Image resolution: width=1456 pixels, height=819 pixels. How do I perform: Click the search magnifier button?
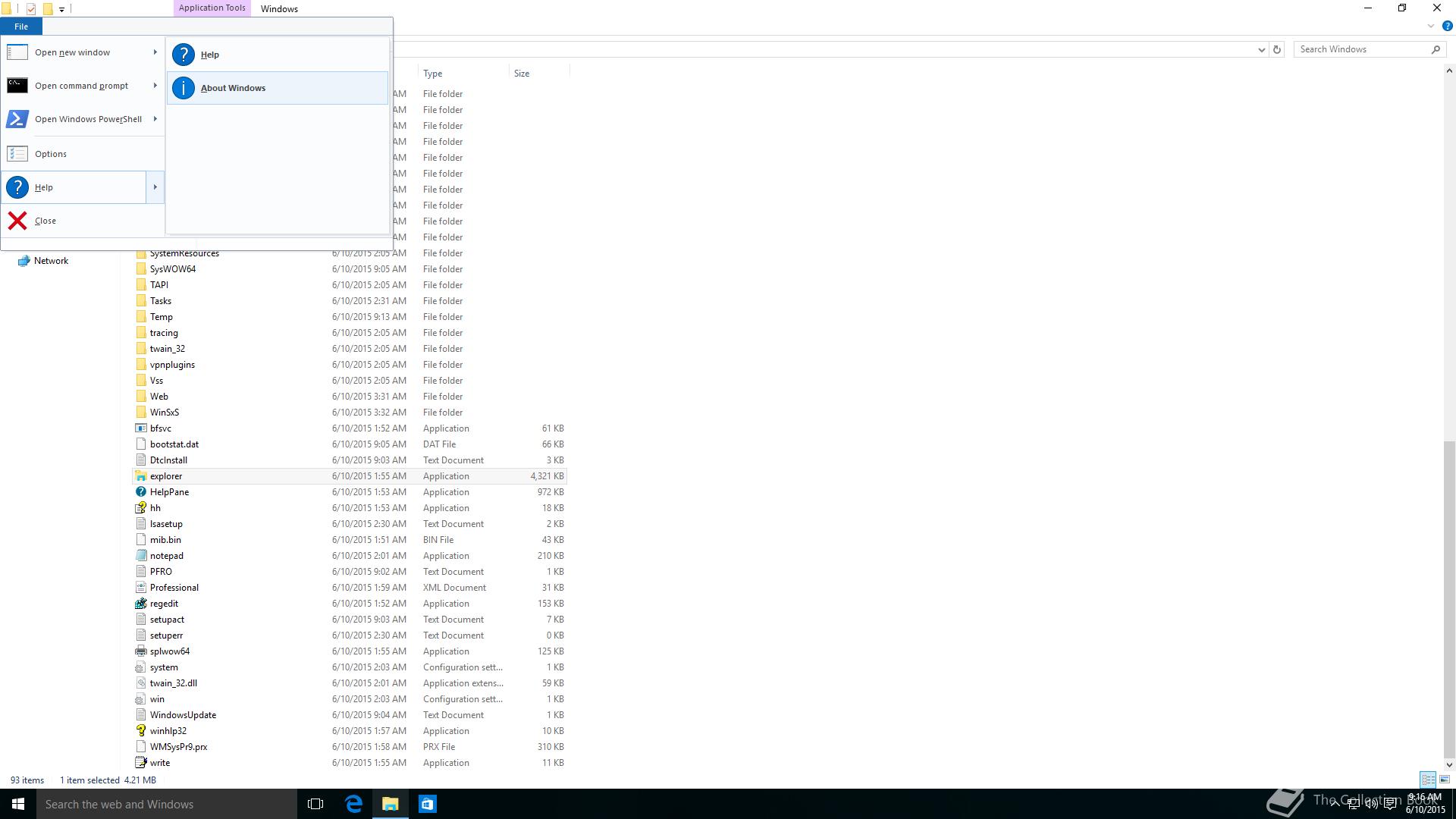1436,49
